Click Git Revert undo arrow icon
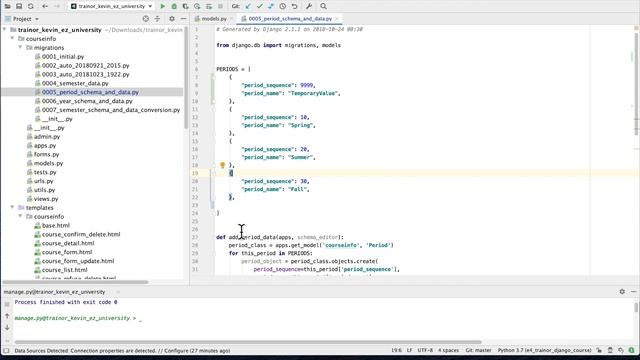 click(294, 6)
